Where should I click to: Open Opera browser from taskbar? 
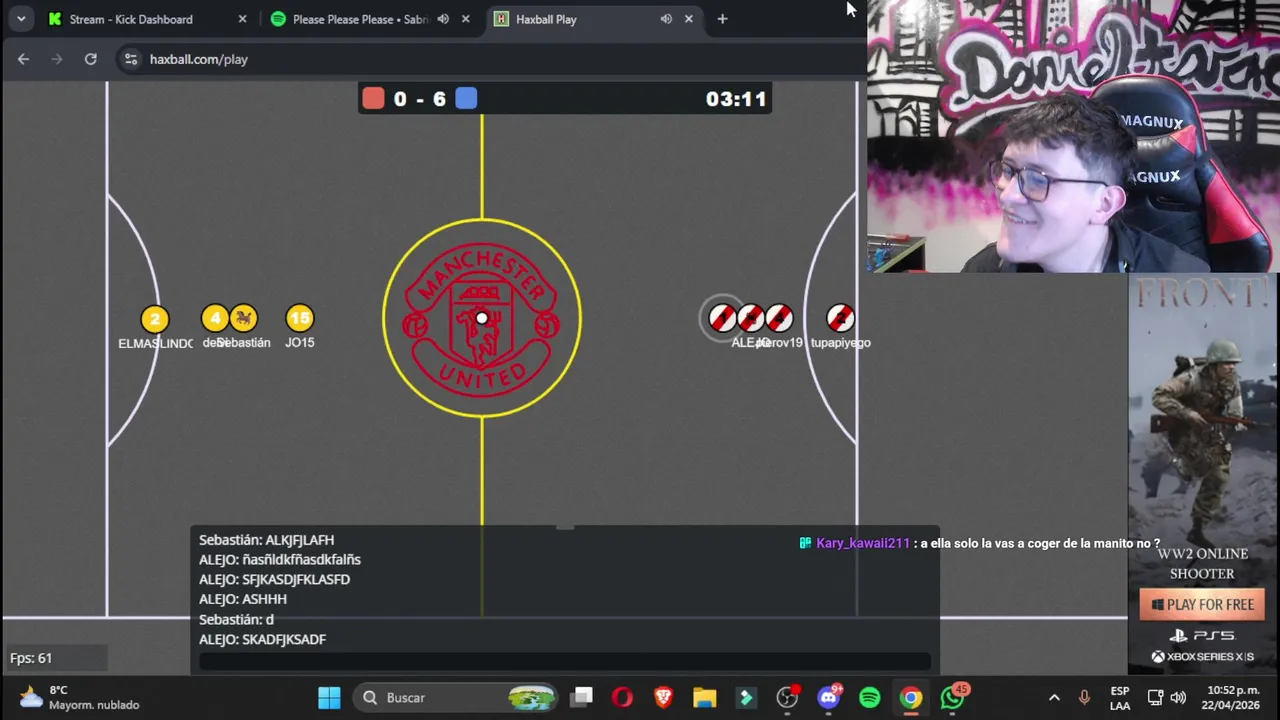click(622, 697)
